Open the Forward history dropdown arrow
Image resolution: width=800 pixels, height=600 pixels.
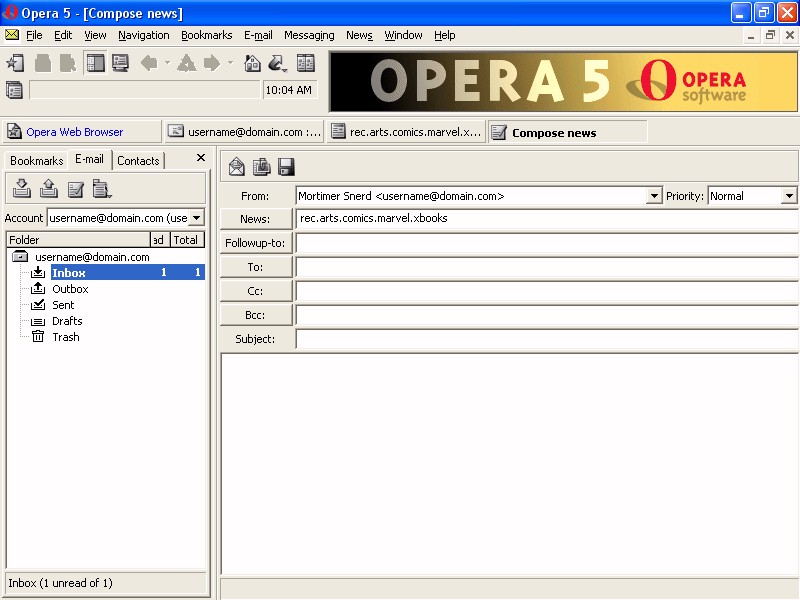coord(231,63)
